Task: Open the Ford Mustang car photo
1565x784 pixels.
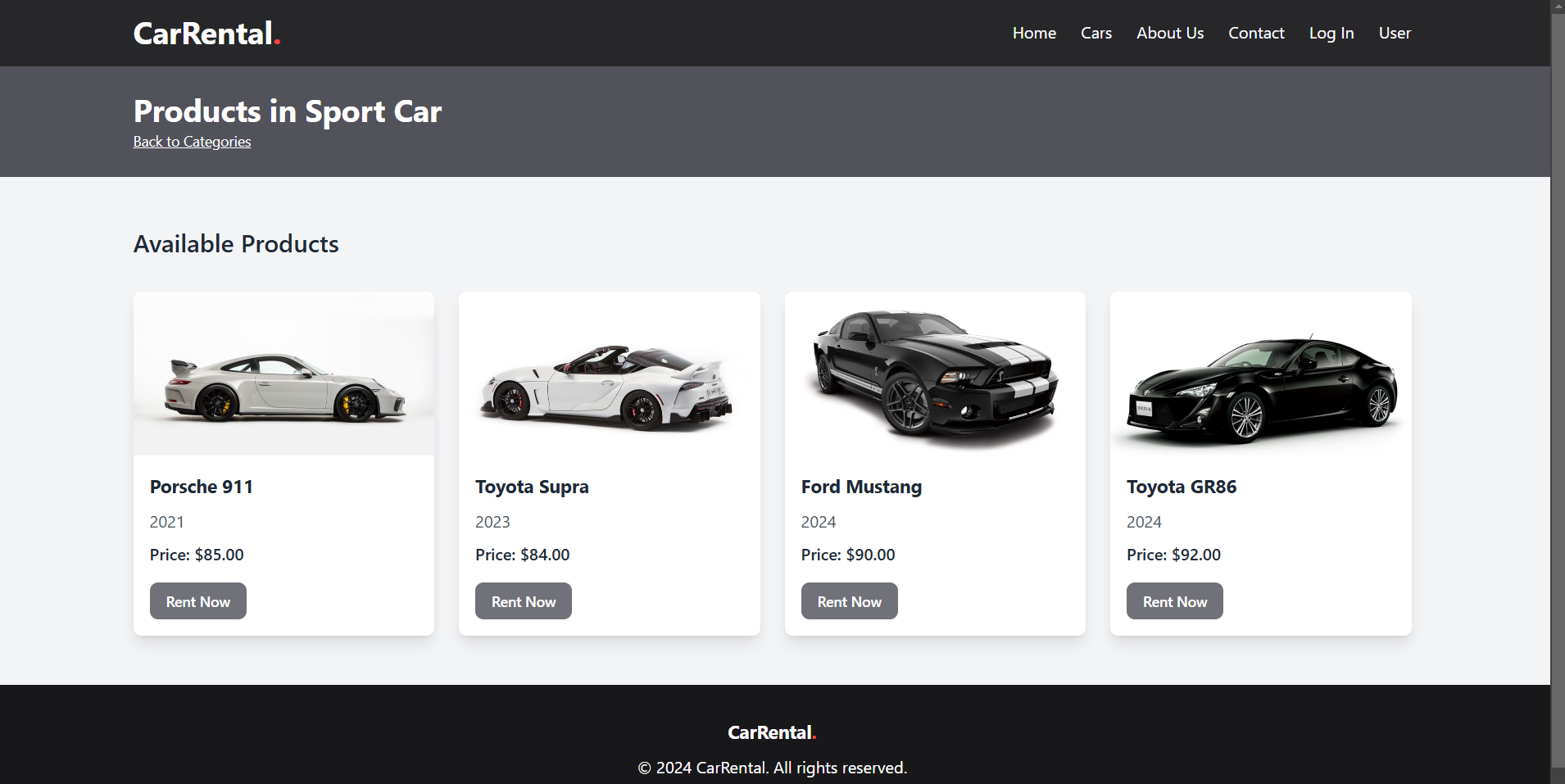Action: (x=935, y=374)
